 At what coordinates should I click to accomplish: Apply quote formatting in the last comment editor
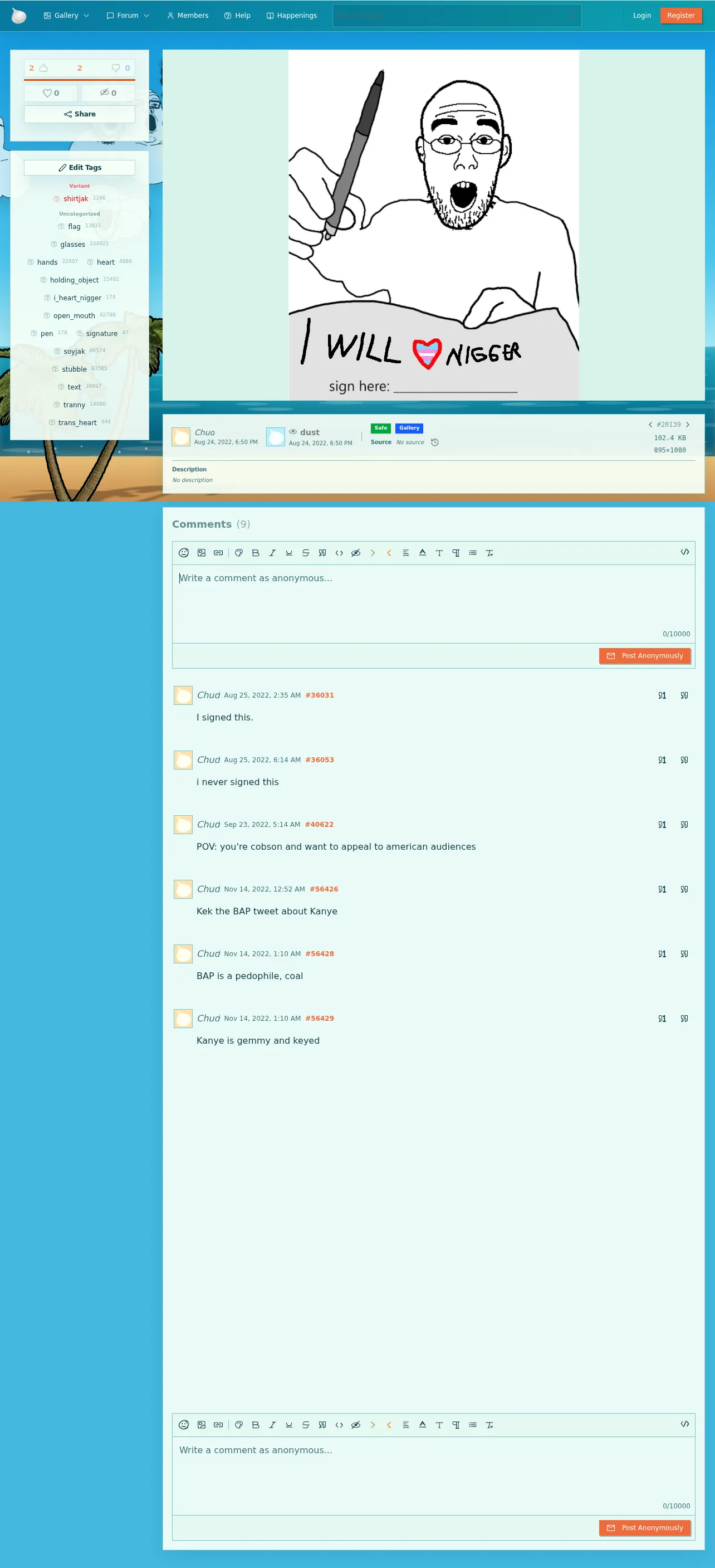pos(322,1425)
